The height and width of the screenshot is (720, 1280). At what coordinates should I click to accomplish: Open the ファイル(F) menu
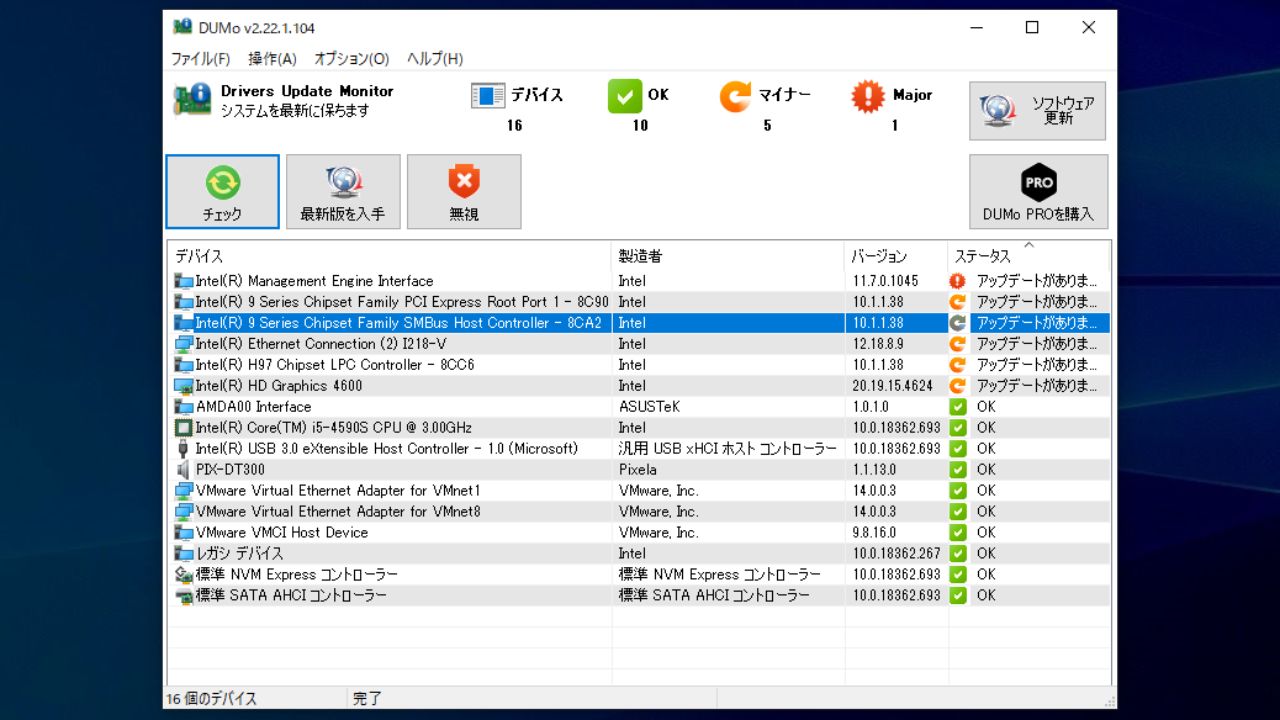coord(200,59)
